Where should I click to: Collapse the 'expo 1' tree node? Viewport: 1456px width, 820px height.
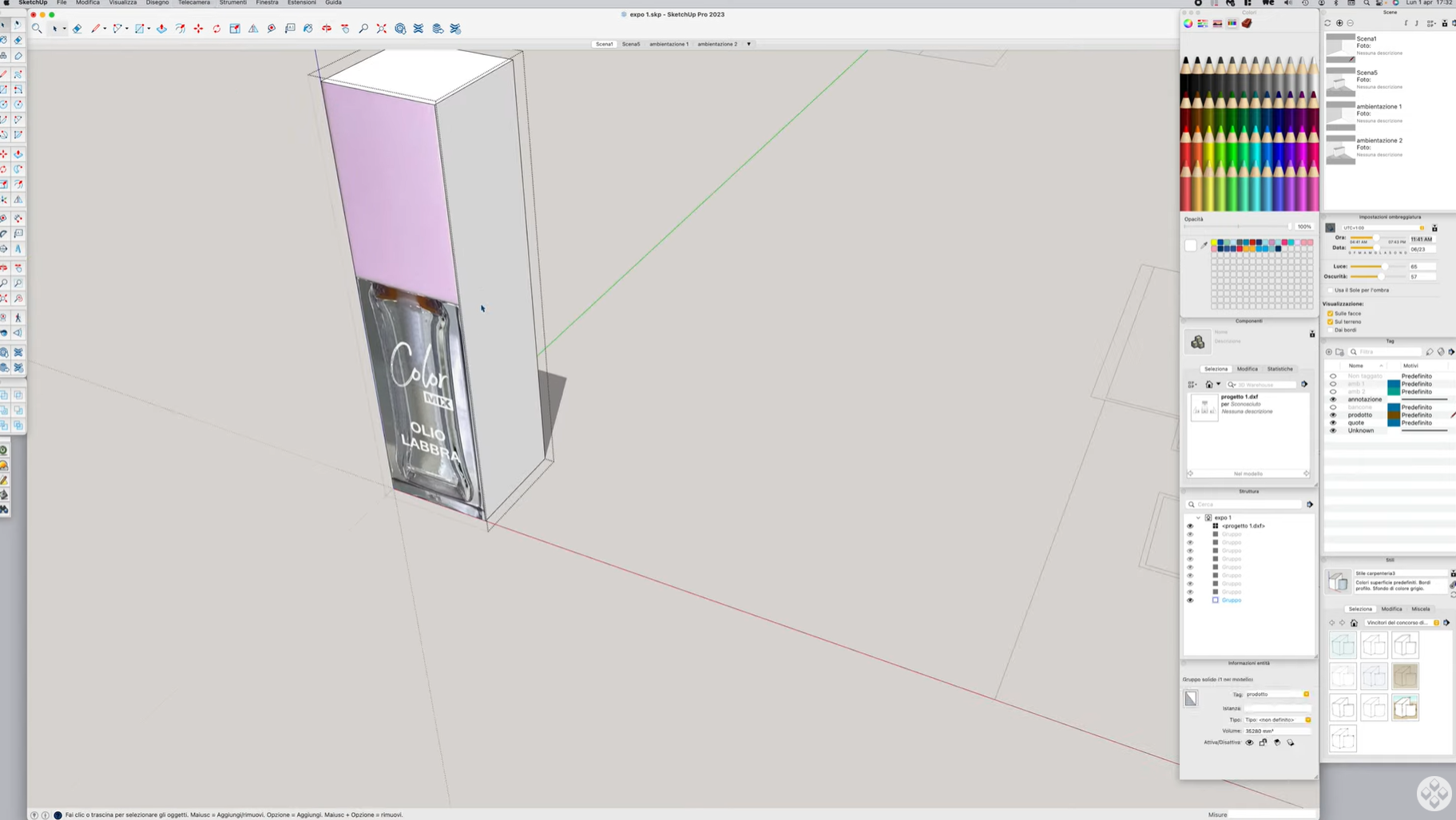tap(1198, 517)
